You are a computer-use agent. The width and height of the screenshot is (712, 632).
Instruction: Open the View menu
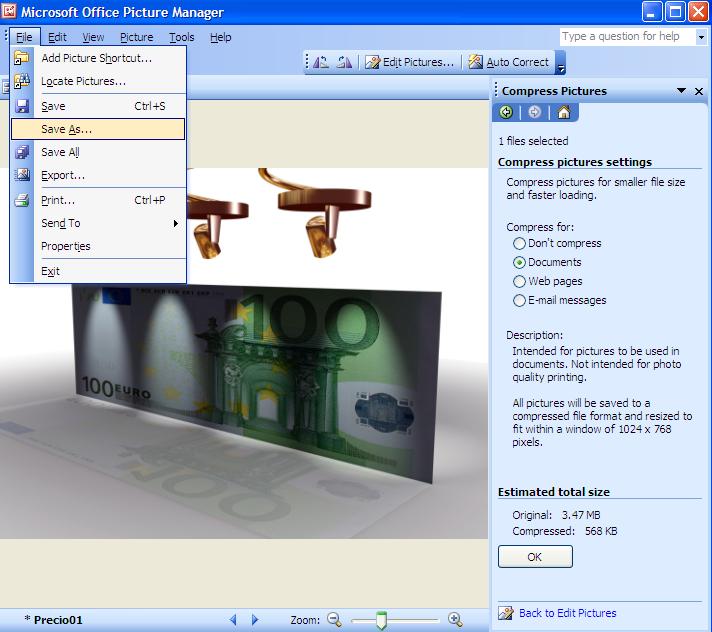[x=93, y=37]
